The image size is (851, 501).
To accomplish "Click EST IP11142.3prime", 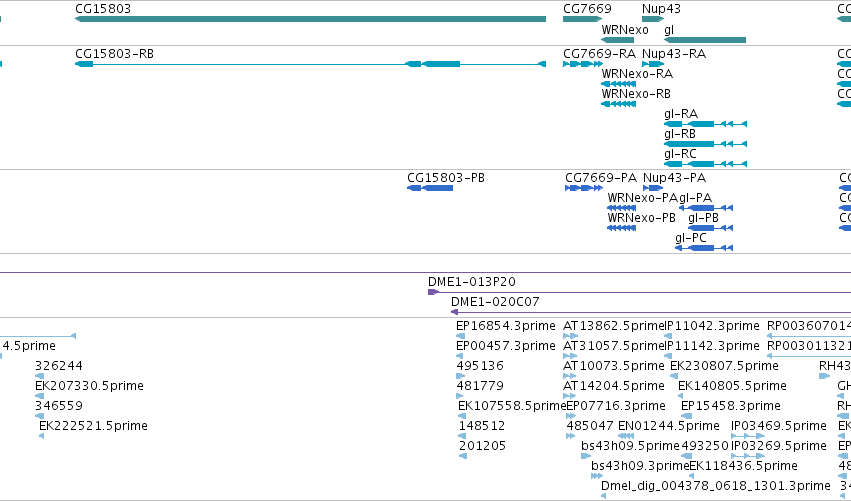I will (x=713, y=346).
